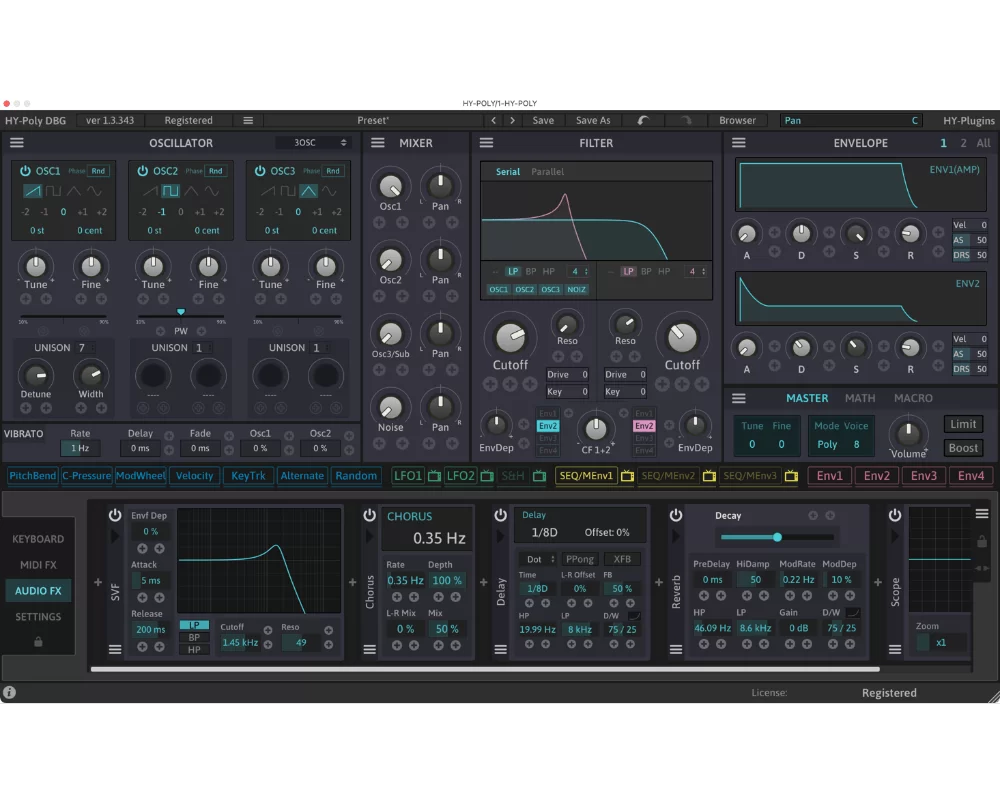The width and height of the screenshot is (1000, 800).
Task: Open main menu next to Registered
Action: pyautogui.click(x=248, y=121)
